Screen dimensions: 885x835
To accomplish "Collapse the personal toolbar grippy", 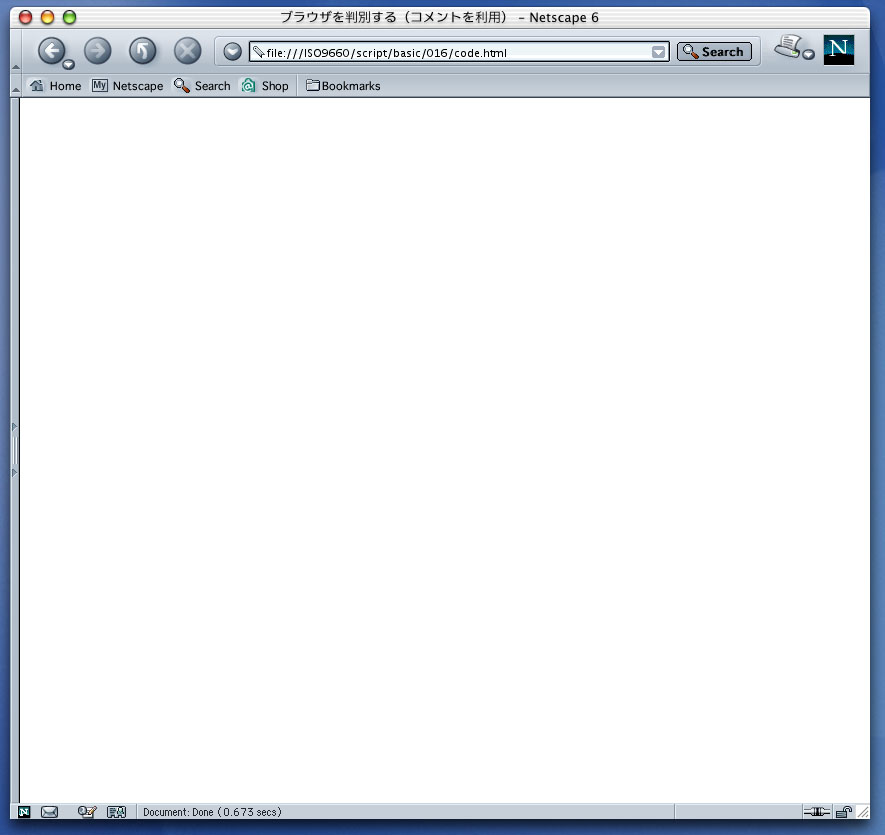I will [16, 86].
